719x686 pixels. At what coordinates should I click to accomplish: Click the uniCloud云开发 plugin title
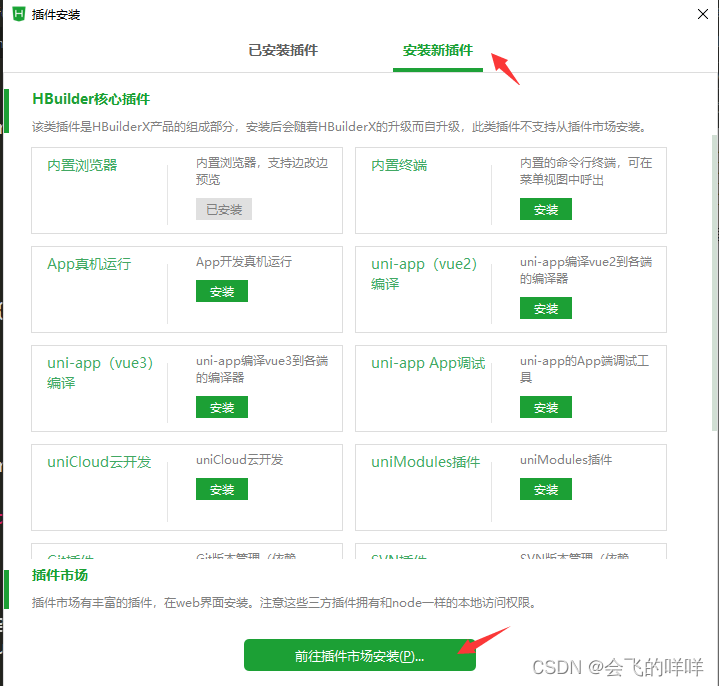tap(99, 462)
